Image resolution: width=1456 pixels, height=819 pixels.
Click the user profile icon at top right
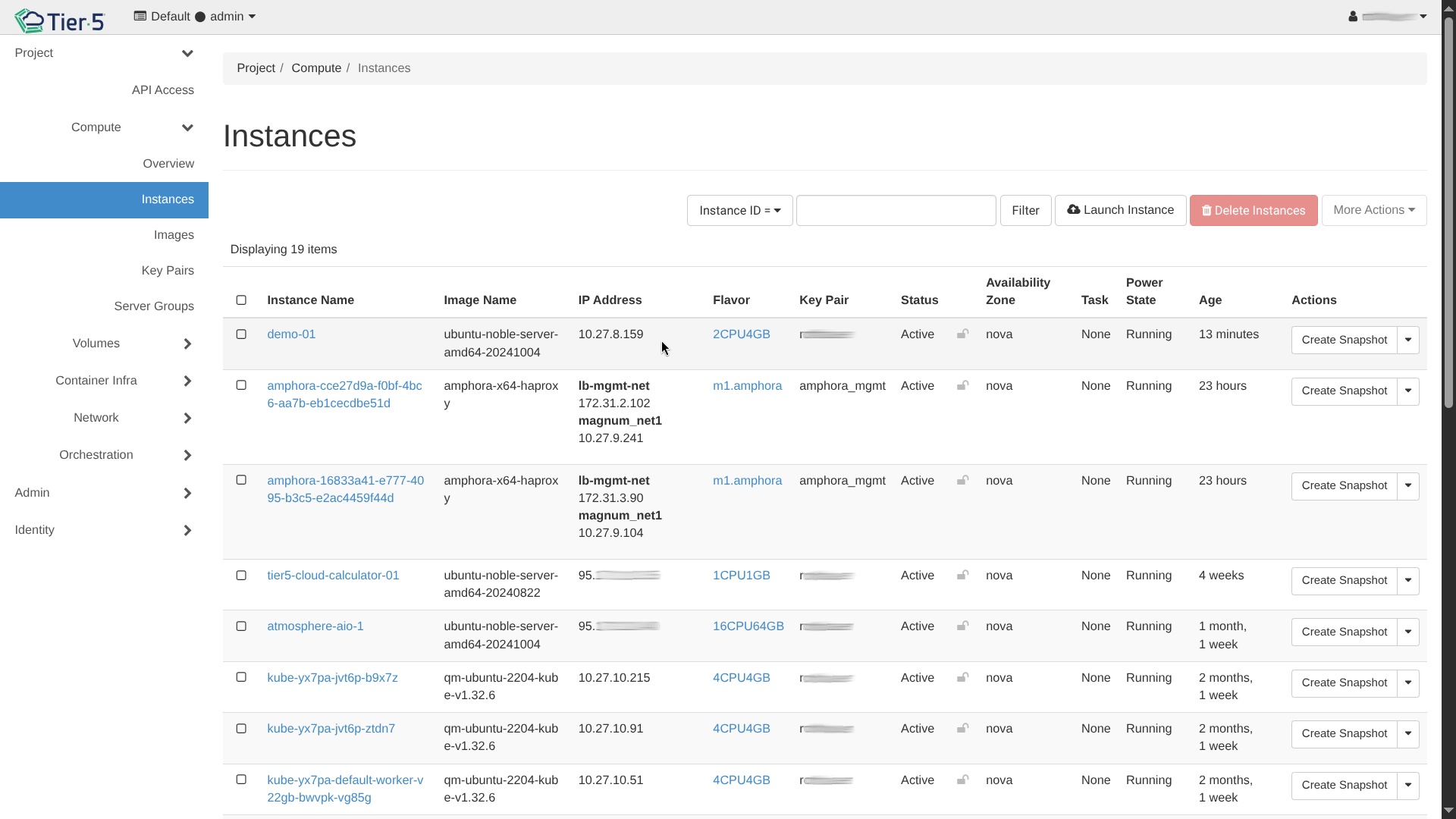click(x=1353, y=17)
